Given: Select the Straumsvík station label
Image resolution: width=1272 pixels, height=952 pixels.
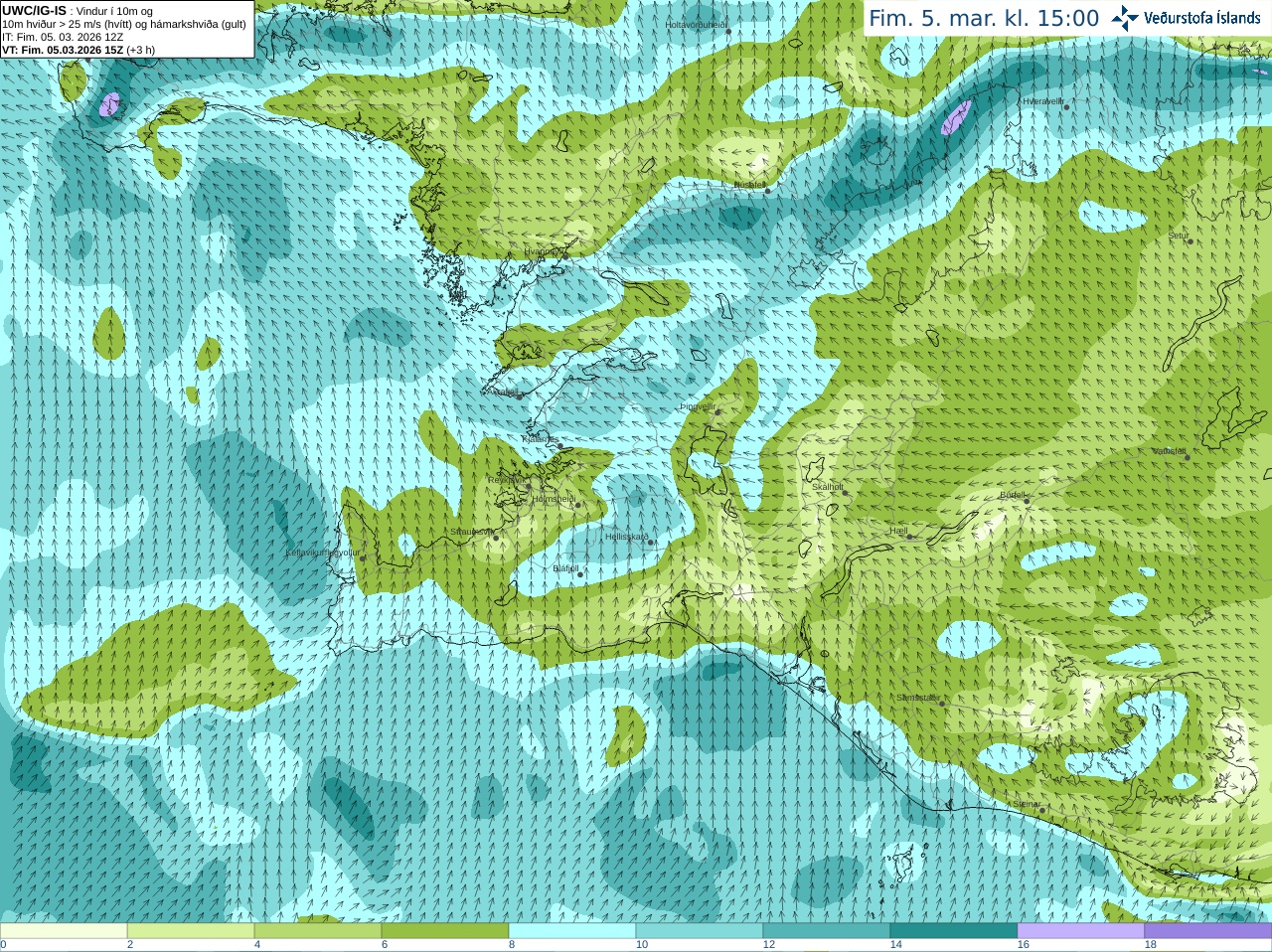Looking at the screenshot, I should pyautogui.click(x=471, y=532).
